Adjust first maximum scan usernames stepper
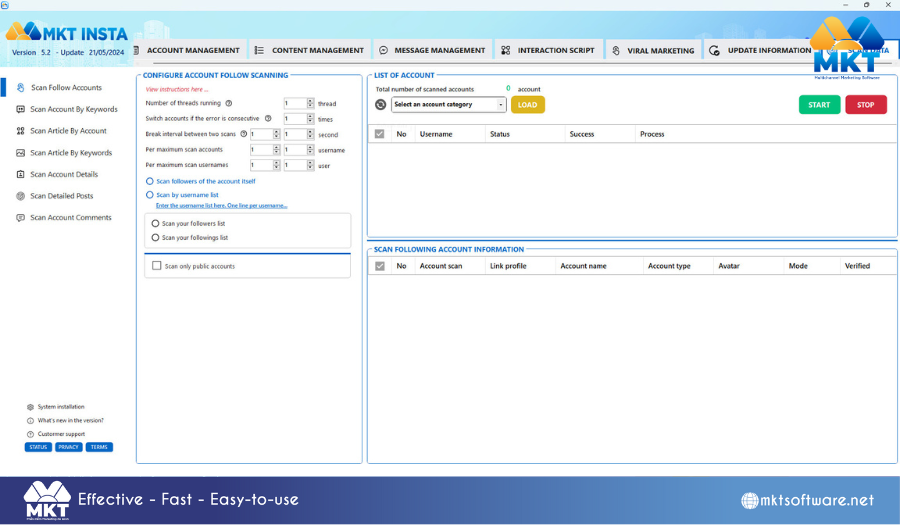This screenshot has width=900, height=525. pos(277,165)
